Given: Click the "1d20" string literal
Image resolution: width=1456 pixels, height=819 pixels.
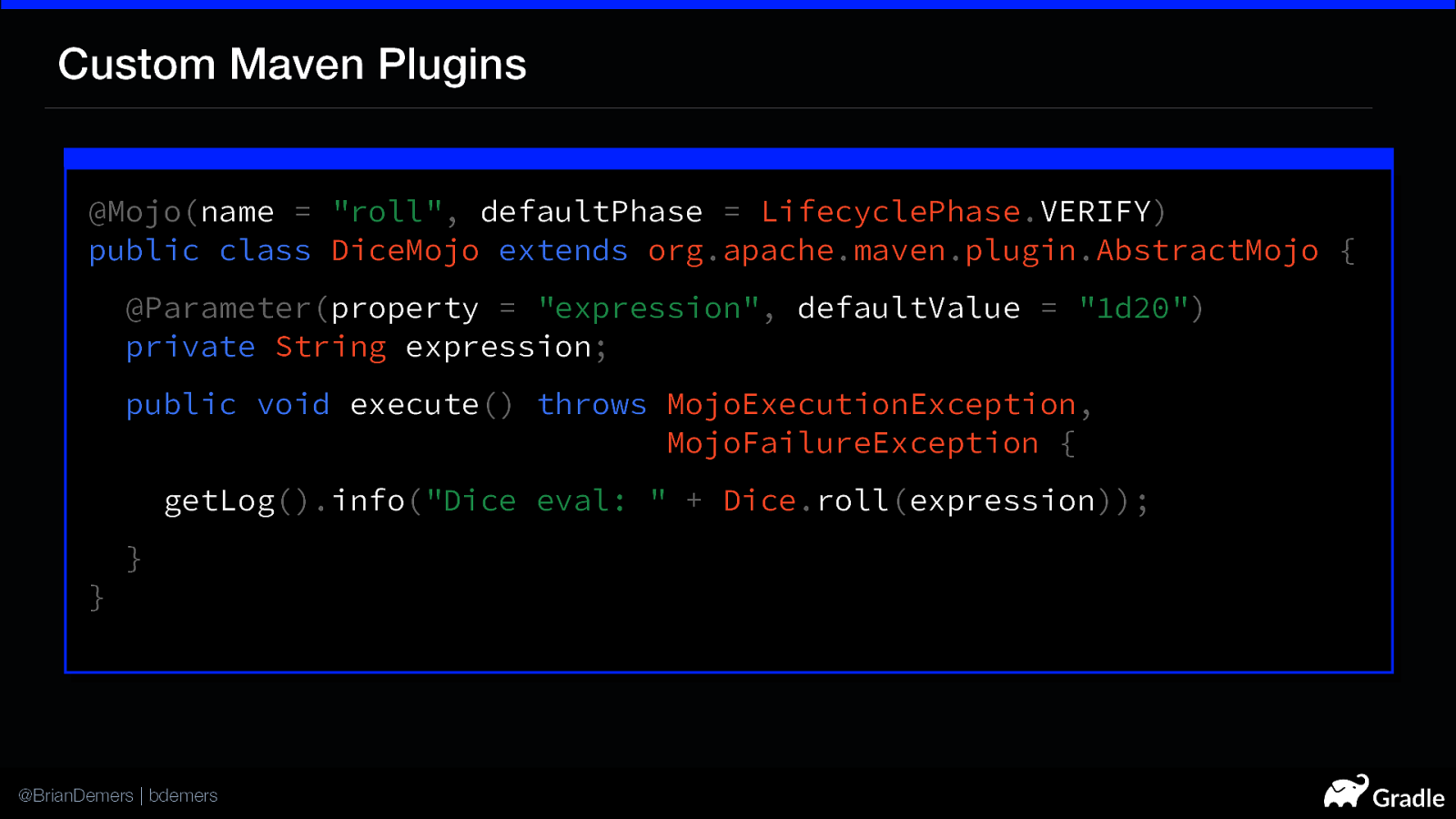Looking at the screenshot, I should point(1134,308).
